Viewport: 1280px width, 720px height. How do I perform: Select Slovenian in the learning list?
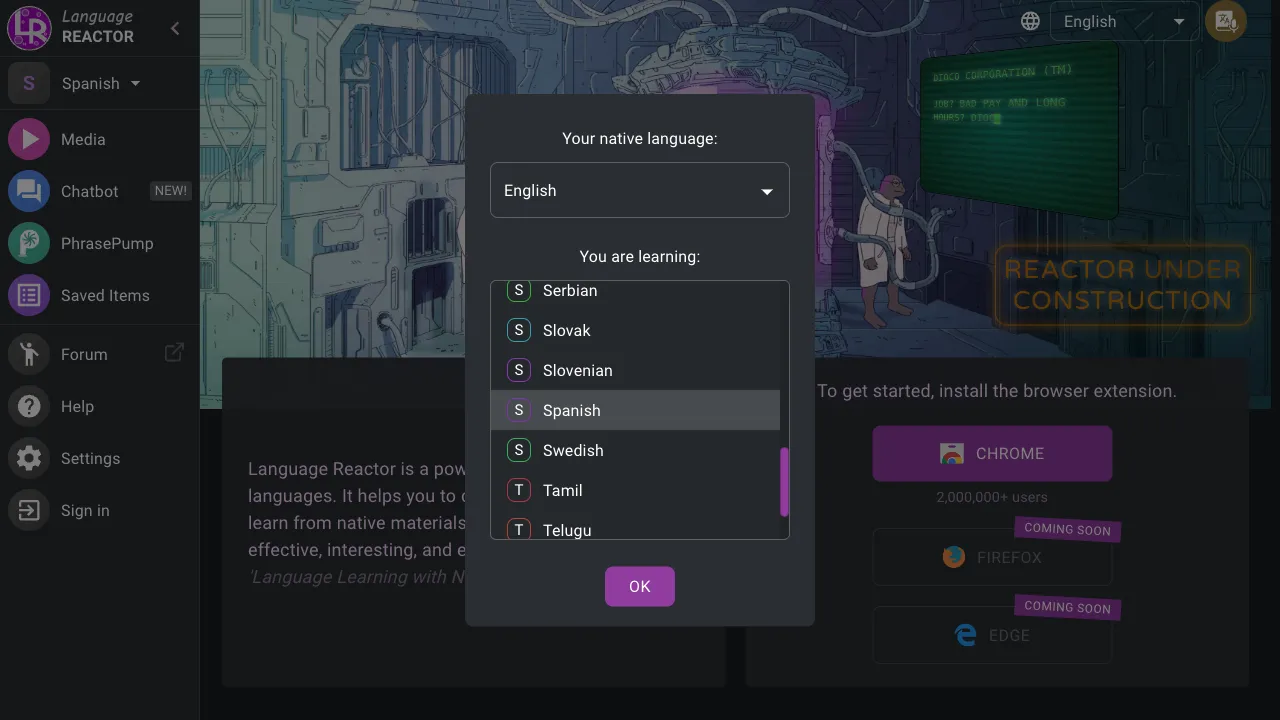[635, 370]
